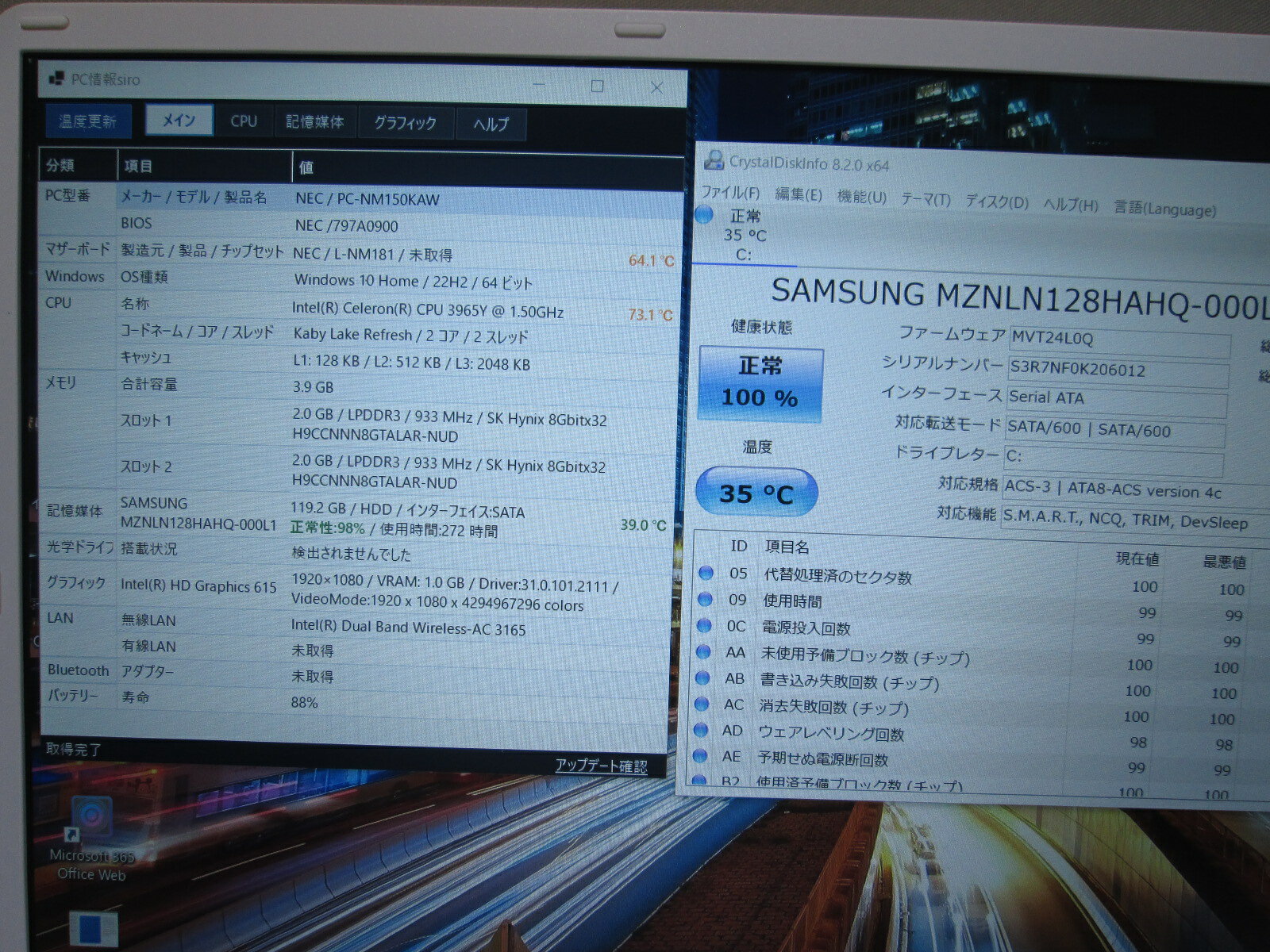Open the 言語(Language) menu
The height and width of the screenshot is (952, 1270).
point(1164,208)
